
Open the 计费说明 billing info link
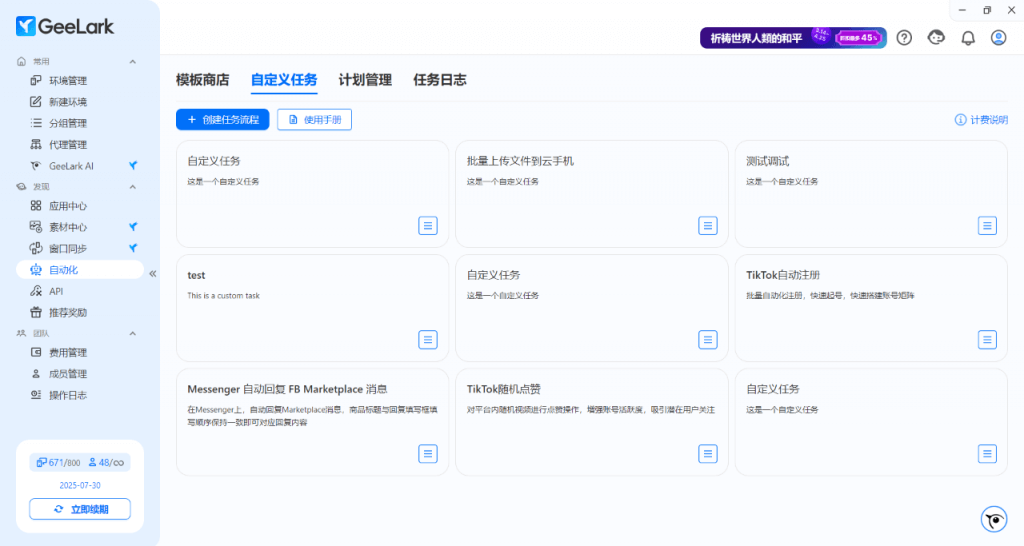pos(981,120)
